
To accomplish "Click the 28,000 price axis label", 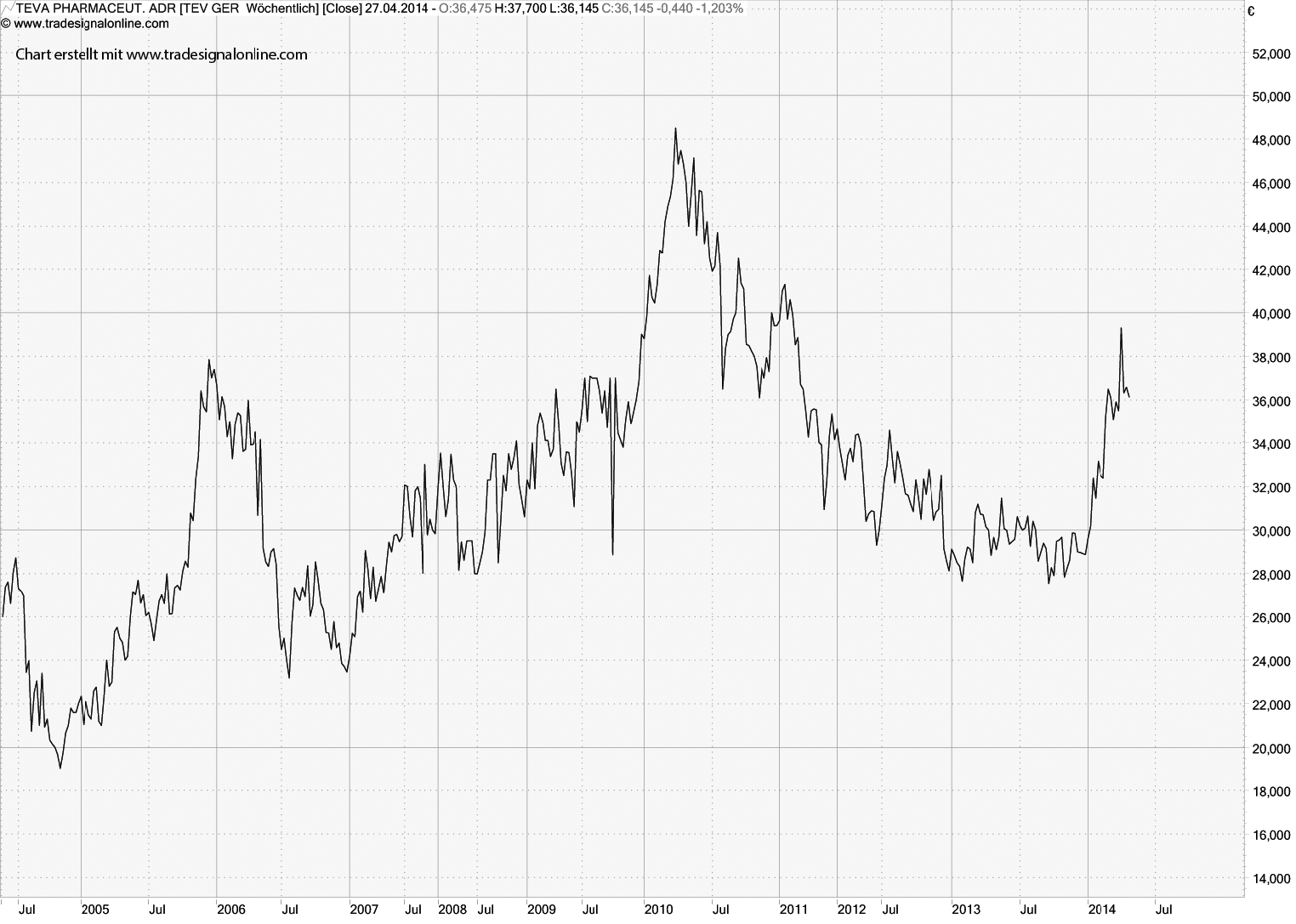I will (x=1271, y=575).
